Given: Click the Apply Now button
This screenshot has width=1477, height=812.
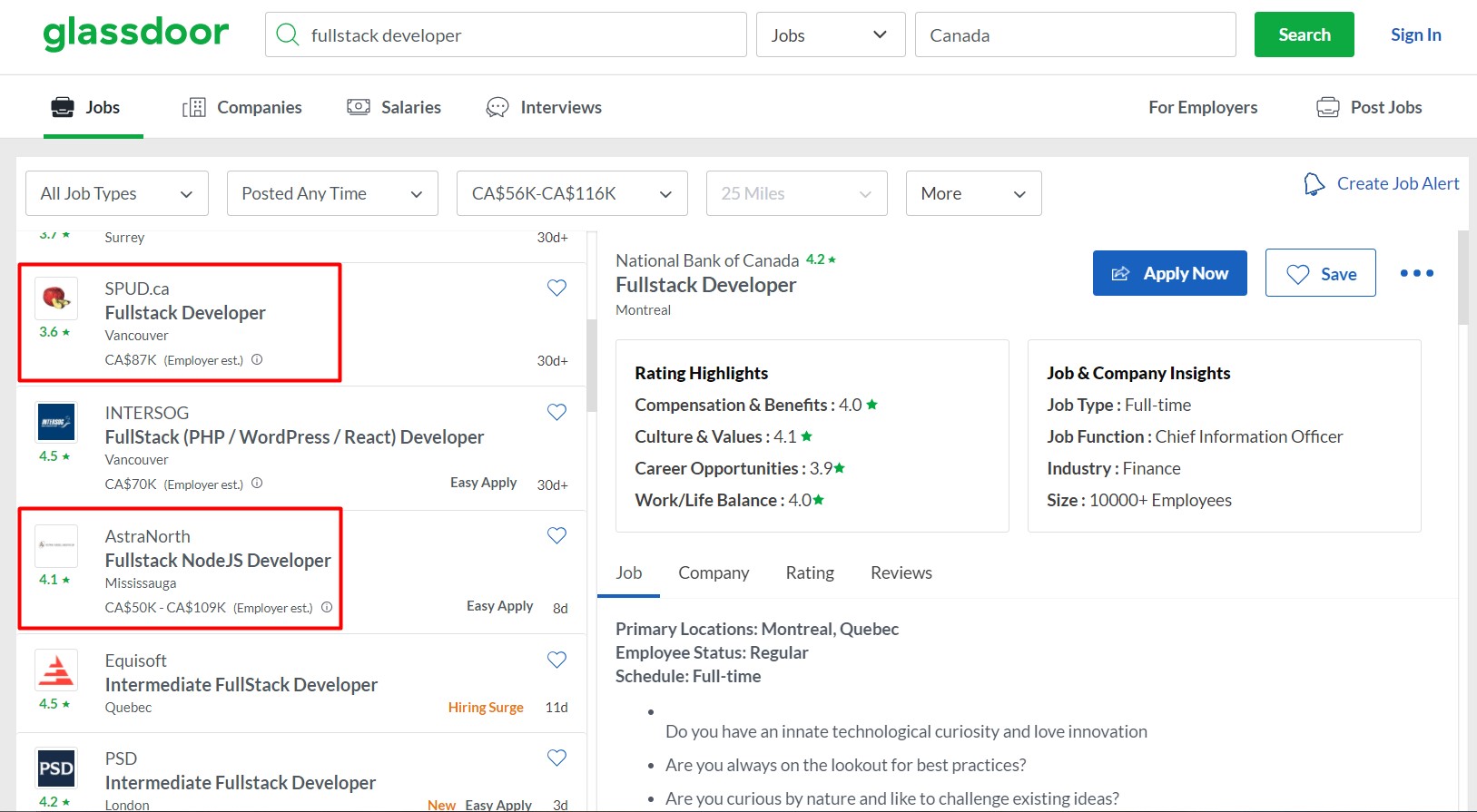Looking at the screenshot, I should [1170, 273].
